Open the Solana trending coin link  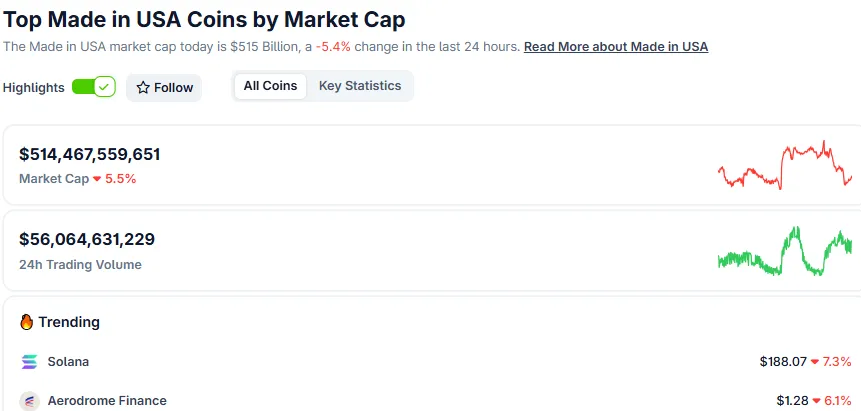tap(68, 361)
